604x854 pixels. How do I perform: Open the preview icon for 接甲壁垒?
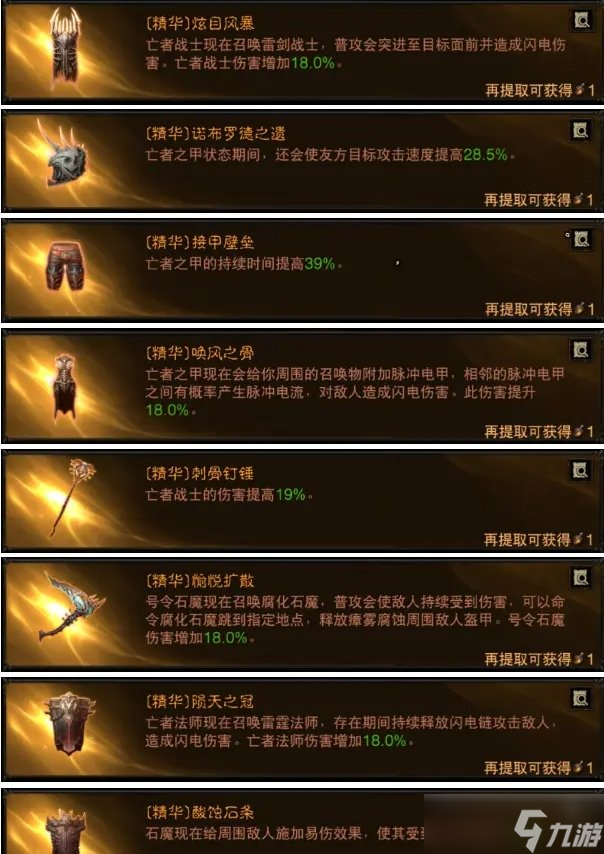pyautogui.click(x=581, y=240)
